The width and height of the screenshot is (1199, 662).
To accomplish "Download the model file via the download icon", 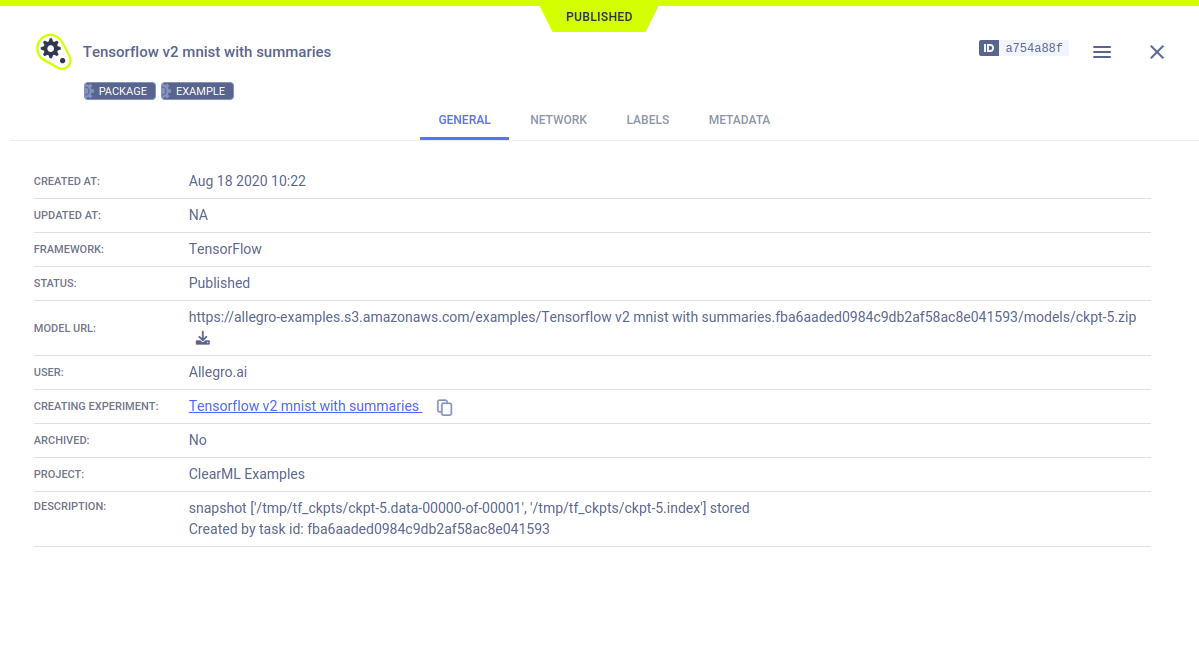I will tap(203, 338).
